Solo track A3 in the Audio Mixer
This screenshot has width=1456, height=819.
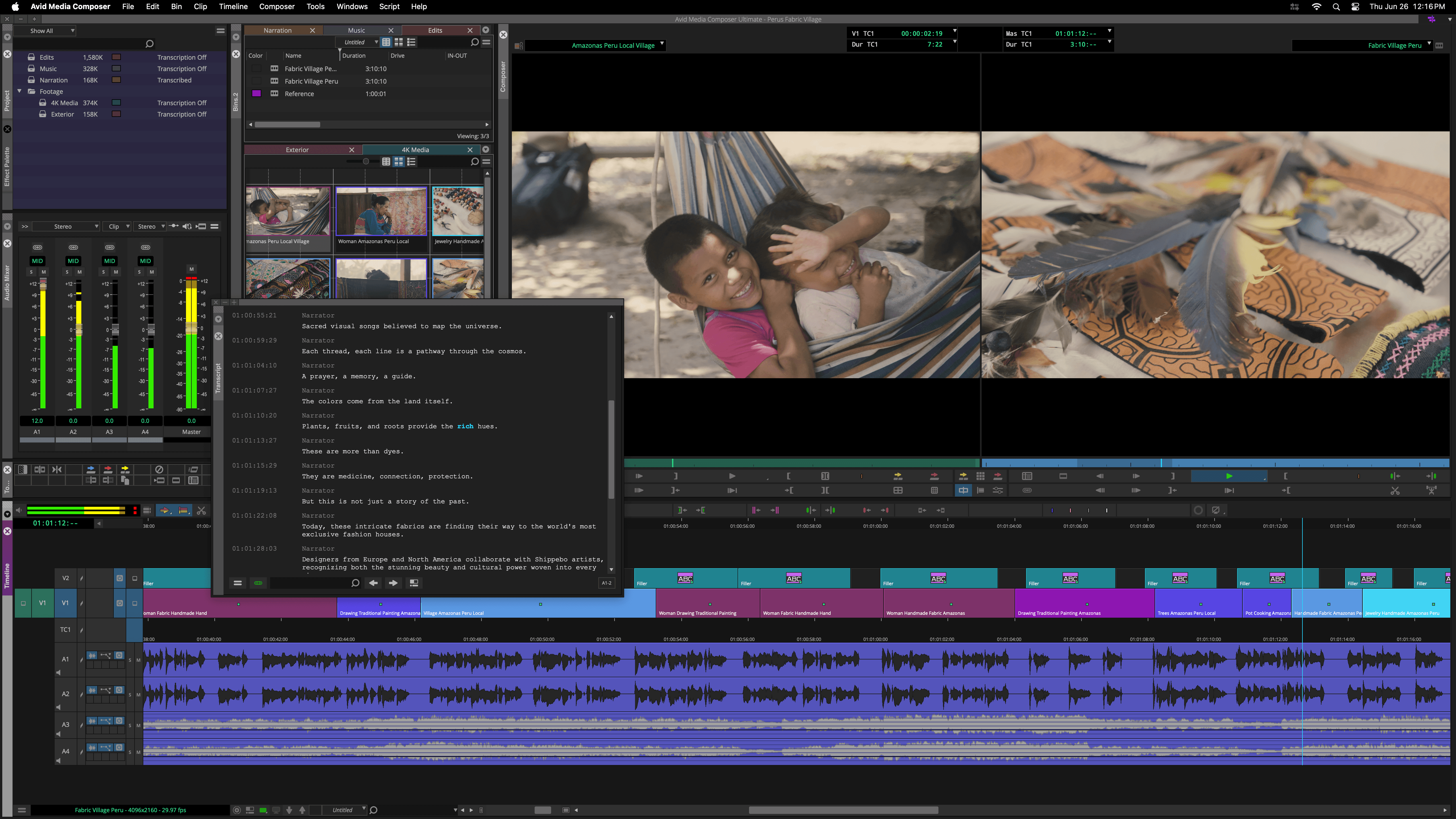click(x=104, y=272)
